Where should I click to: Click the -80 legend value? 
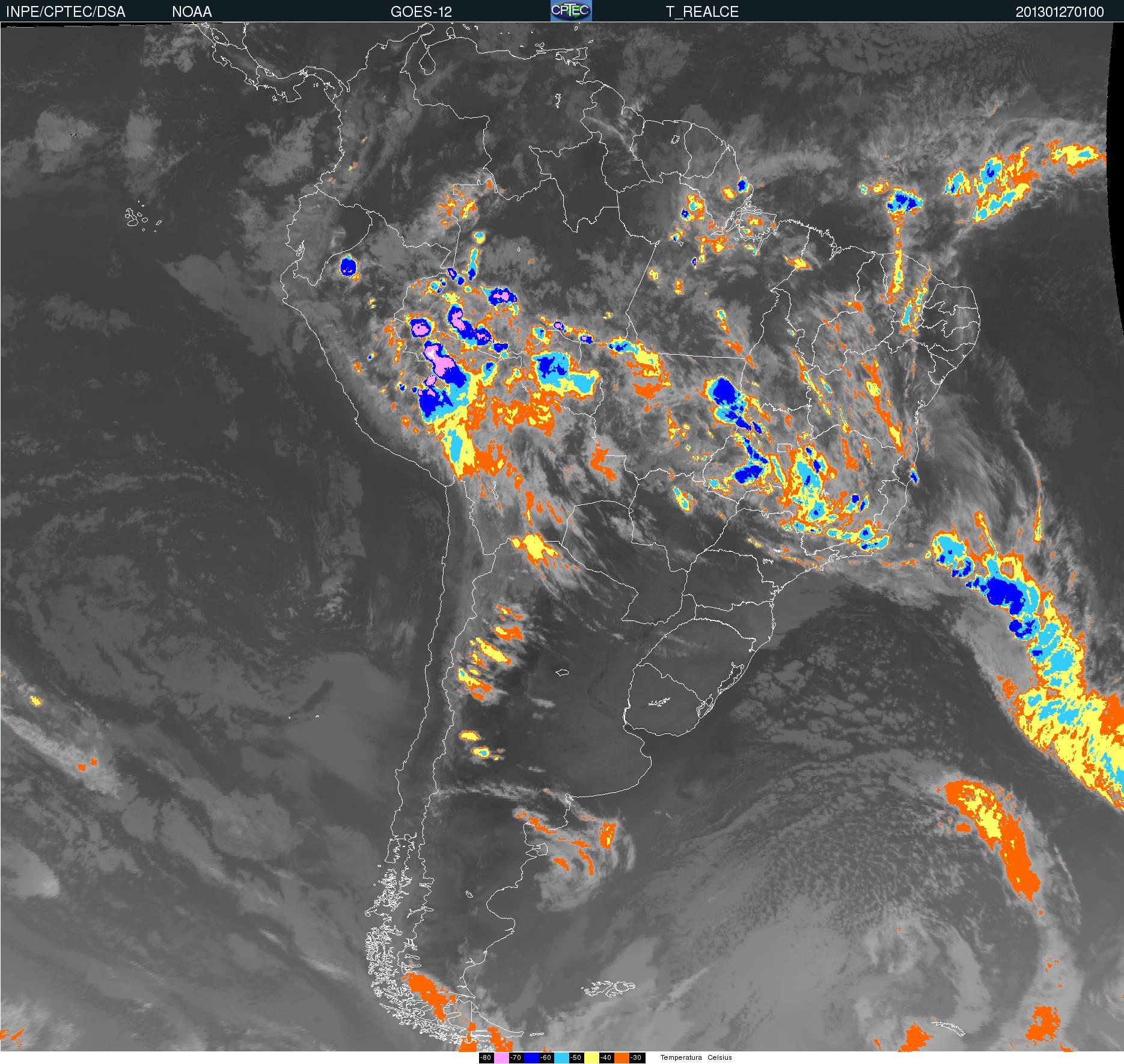pyautogui.click(x=486, y=1057)
